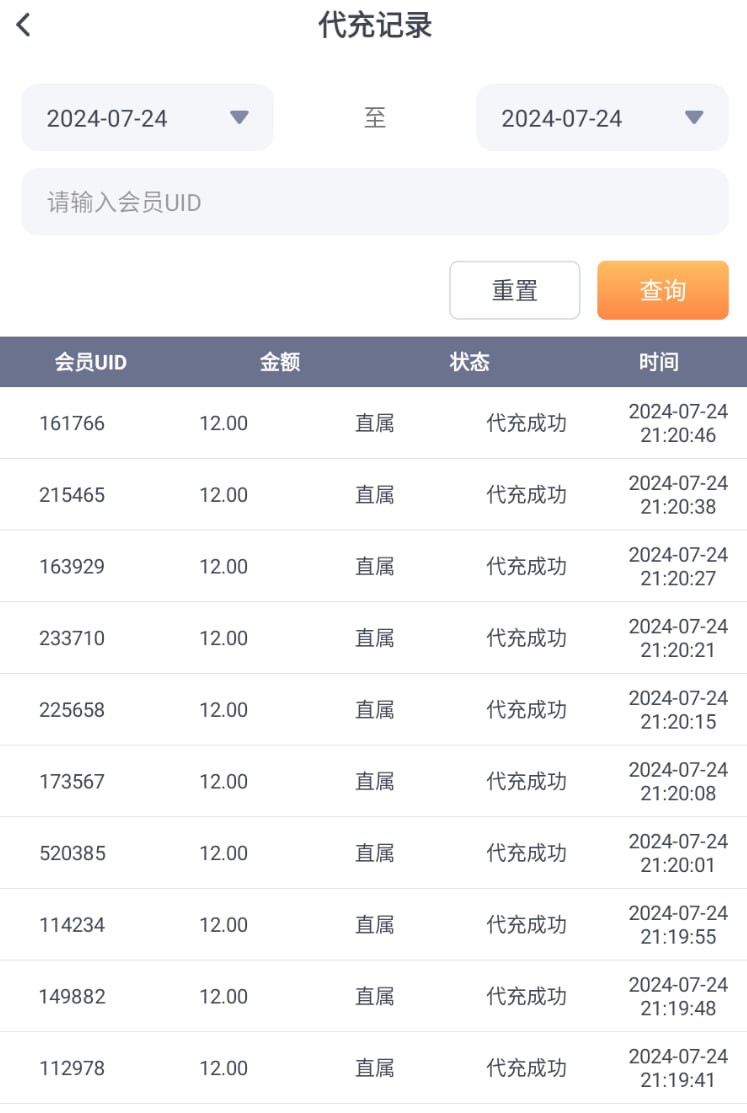Click the 会员UID column header

click(x=90, y=362)
